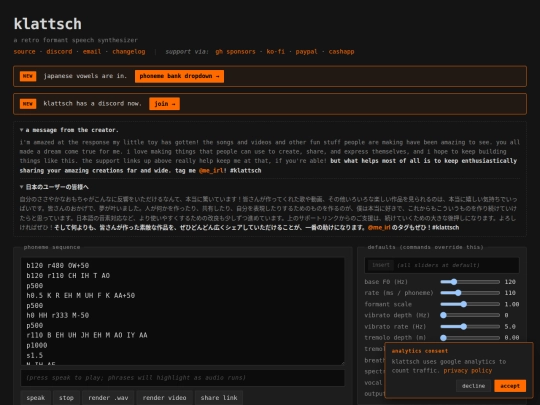Open the discord link in header

[59, 52]
